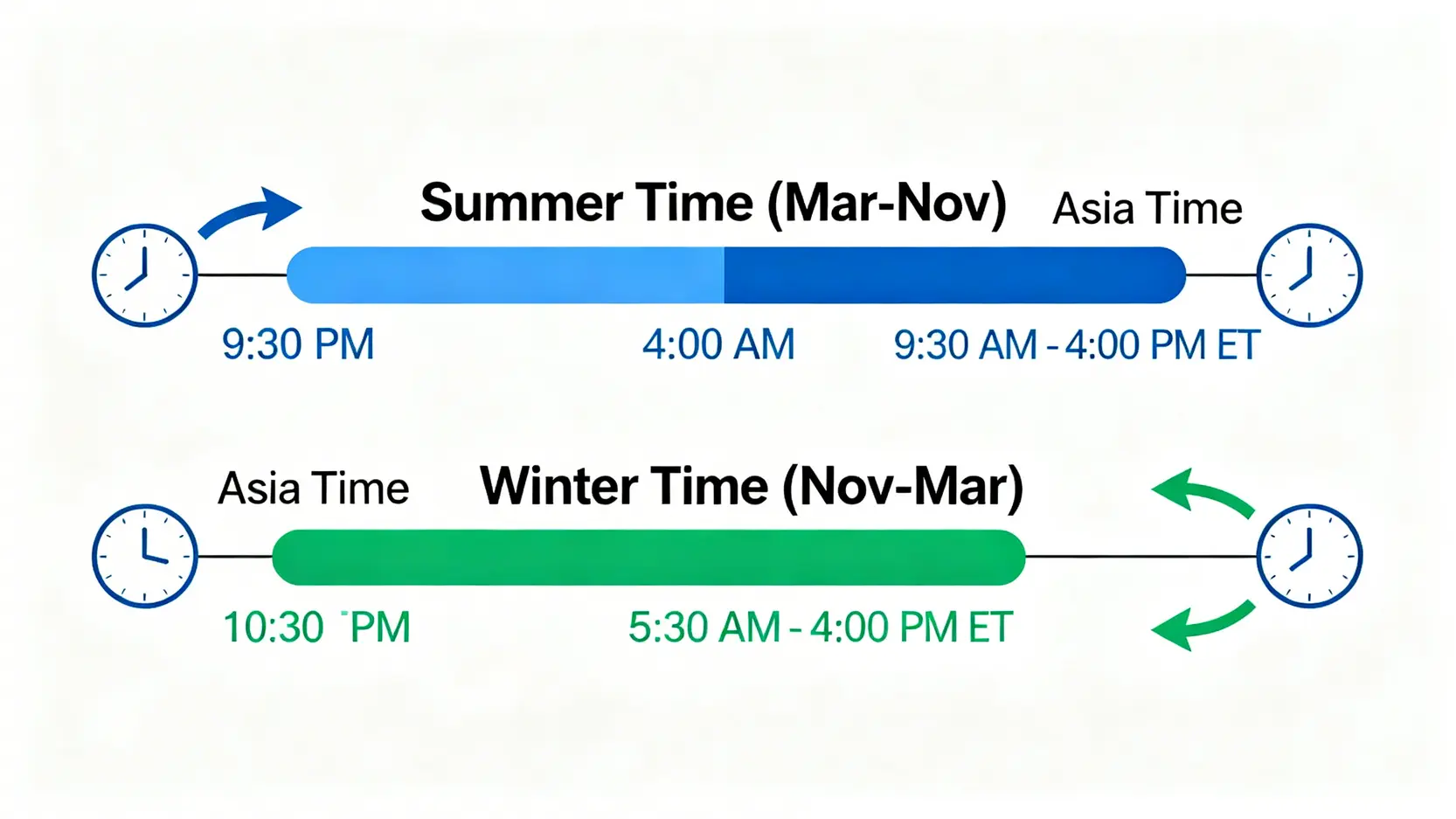Viewport: 1456px width, 819px height.
Task: Click the lower green curved arrow
Action: pos(1204,623)
